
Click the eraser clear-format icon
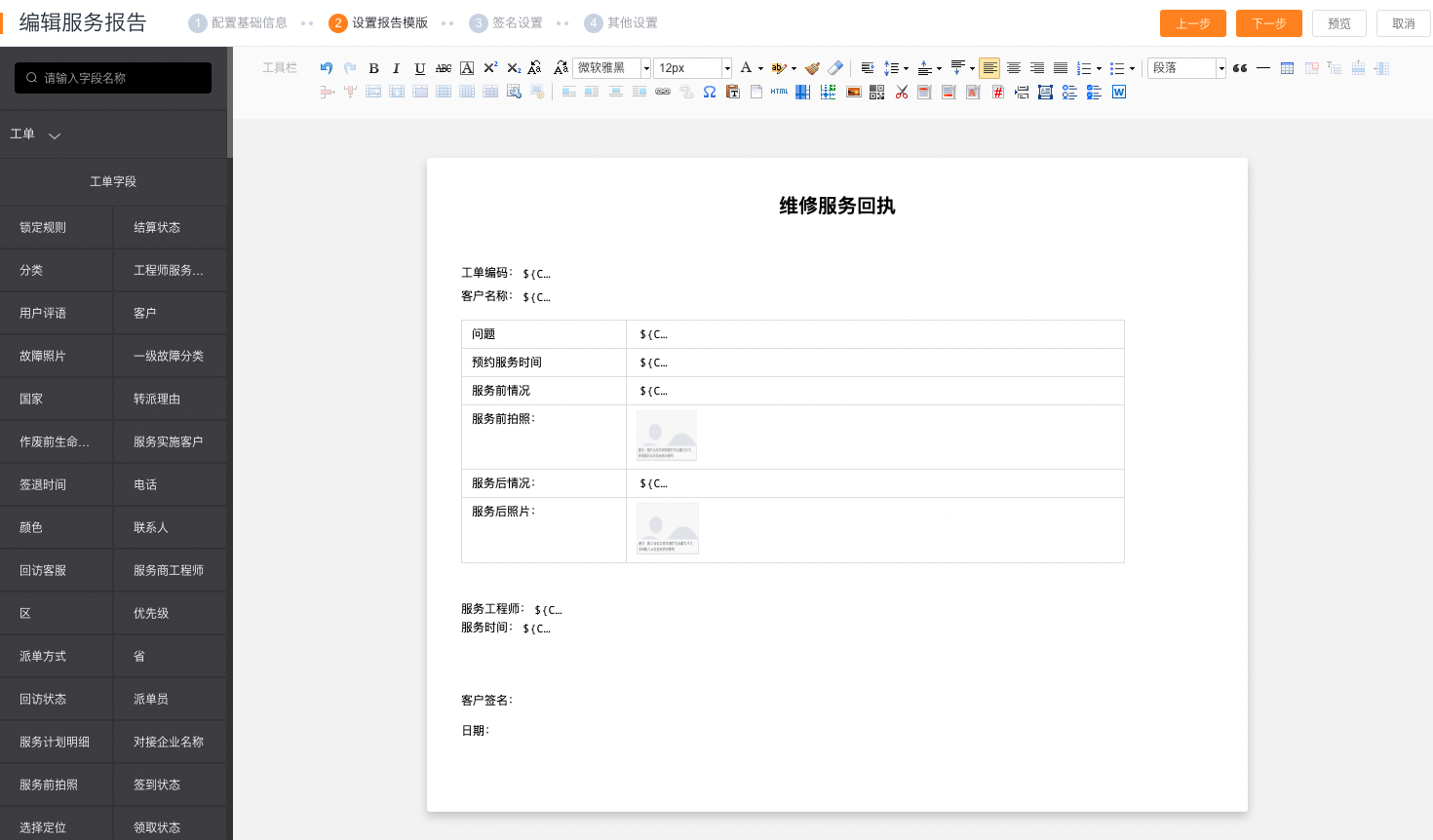(x=835, y=68)
